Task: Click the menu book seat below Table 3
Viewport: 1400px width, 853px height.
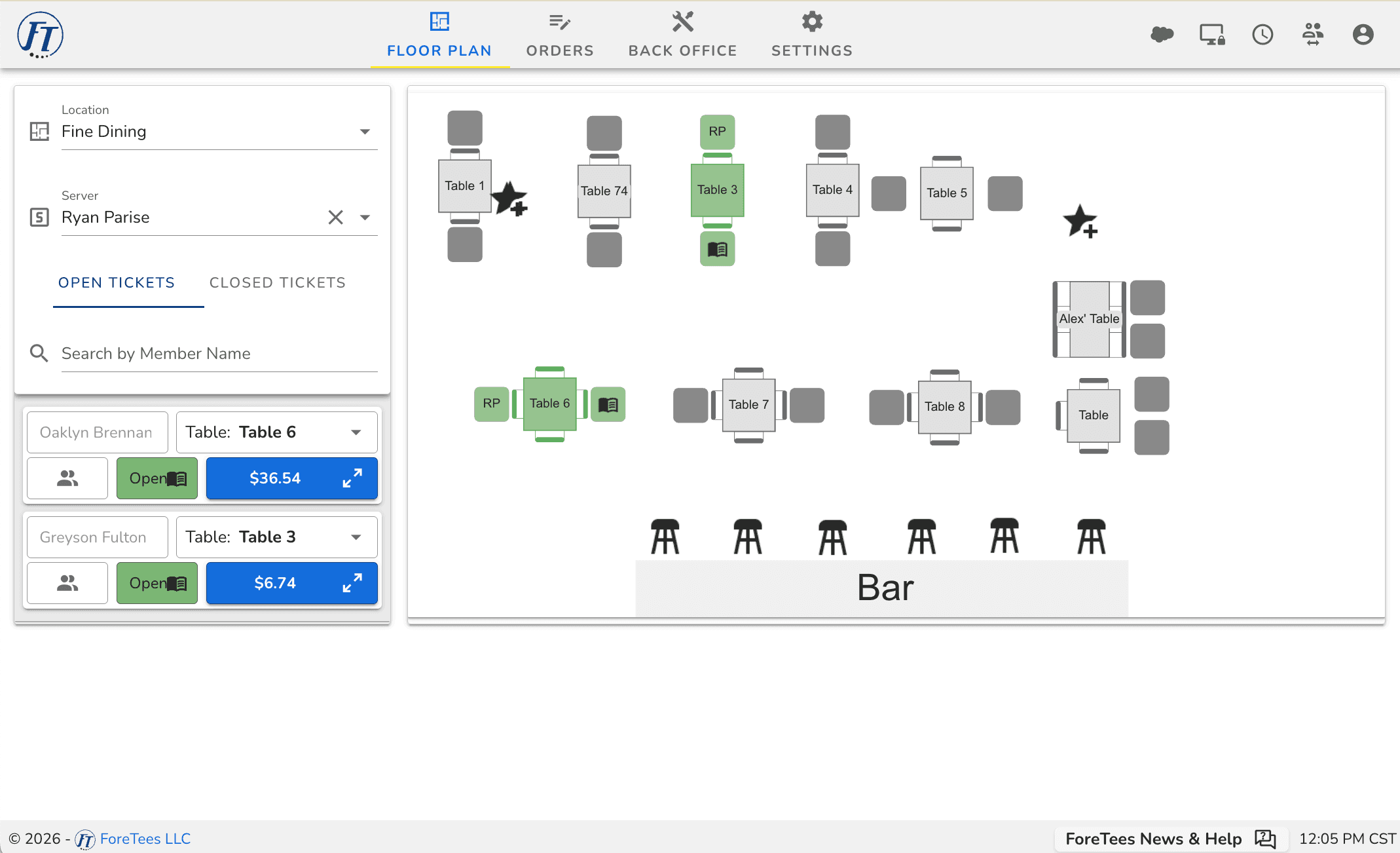Action: tap(717, 250)
